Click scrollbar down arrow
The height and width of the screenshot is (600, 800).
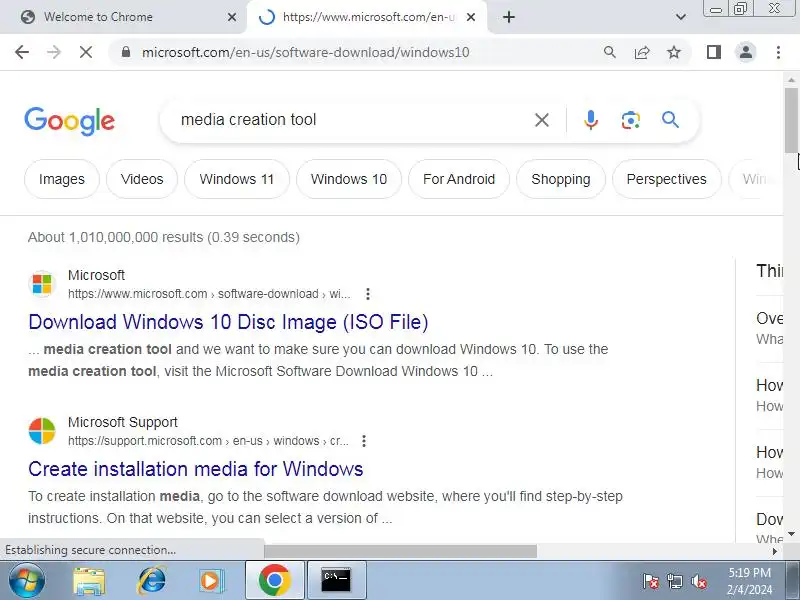791,534
